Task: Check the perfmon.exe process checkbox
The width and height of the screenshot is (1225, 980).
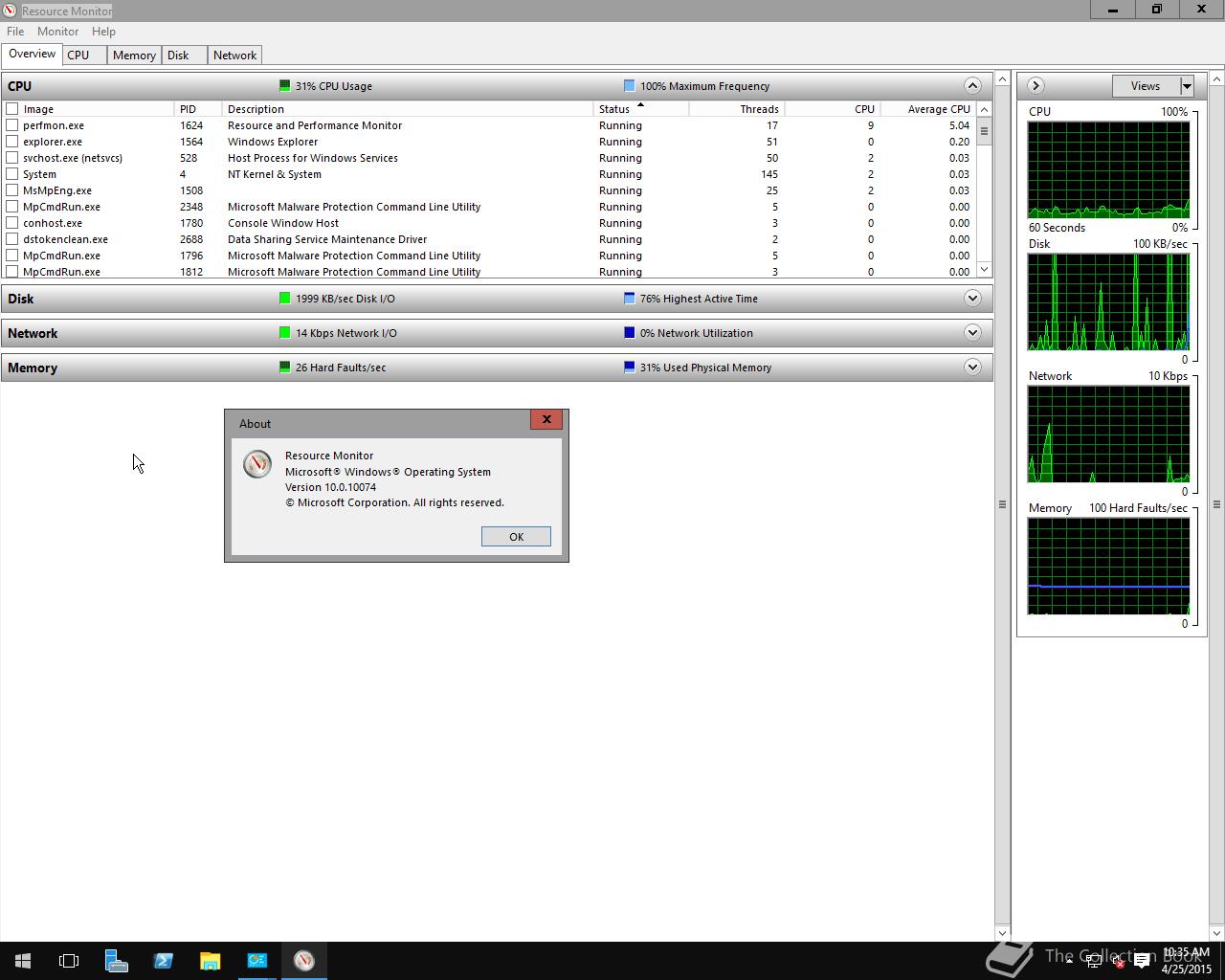Action: coord(12,125)
